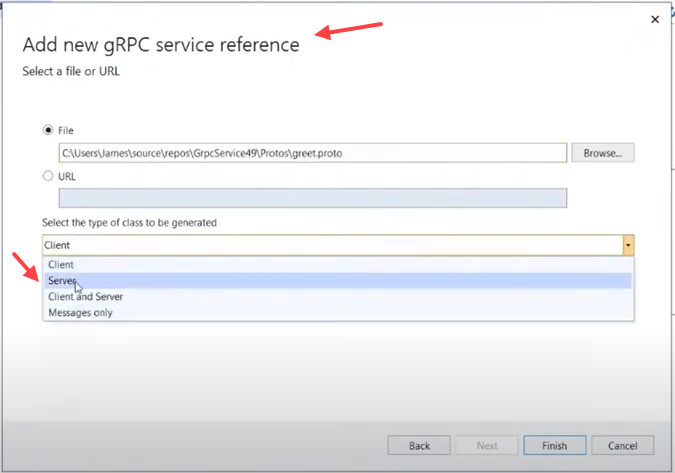Collapse the class type dropdown arrow
This screenshot has height=473, width=675.
pos(628,245)
